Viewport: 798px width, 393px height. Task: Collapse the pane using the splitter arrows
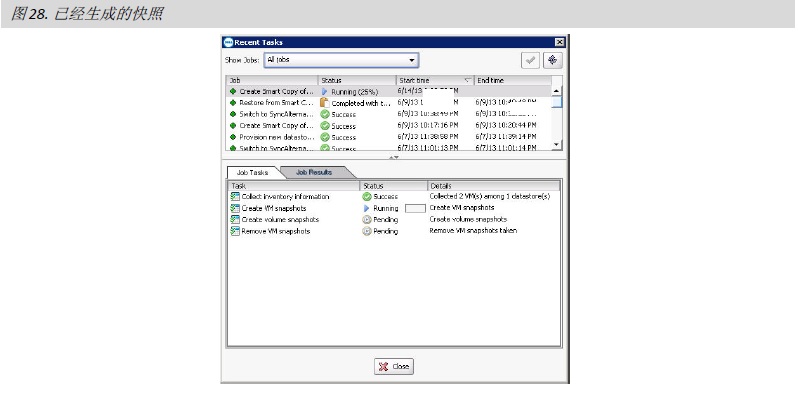pyautogui.click(x=394, y=158)
